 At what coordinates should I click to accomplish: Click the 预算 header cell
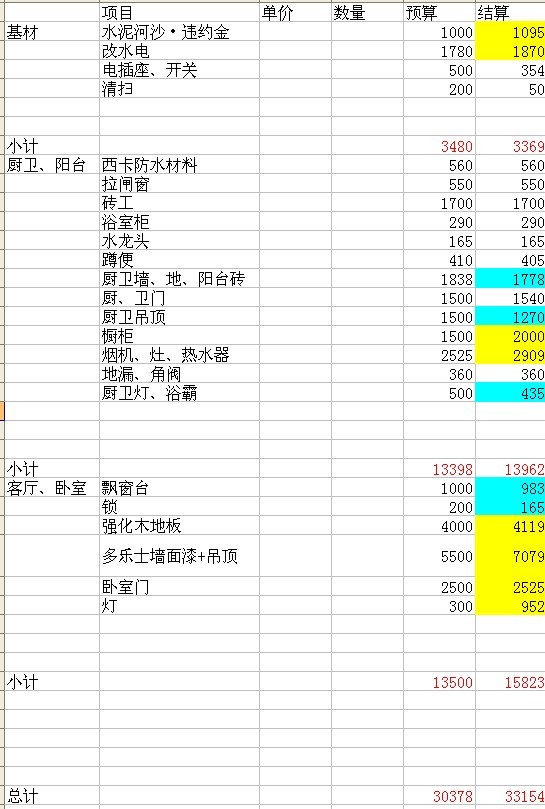click(x=439, y=12)
